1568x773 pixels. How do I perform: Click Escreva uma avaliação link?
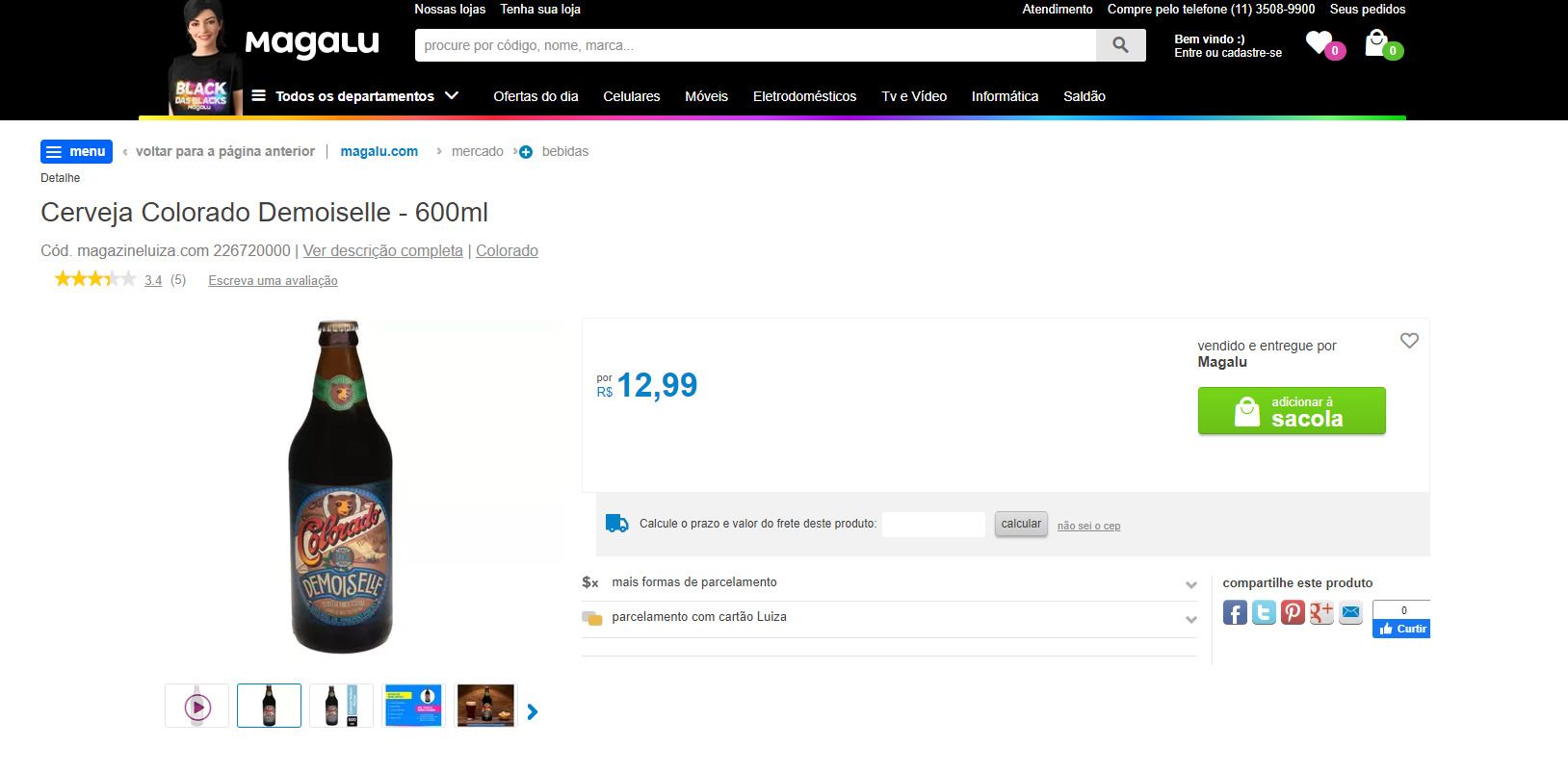tap(273, 281)
